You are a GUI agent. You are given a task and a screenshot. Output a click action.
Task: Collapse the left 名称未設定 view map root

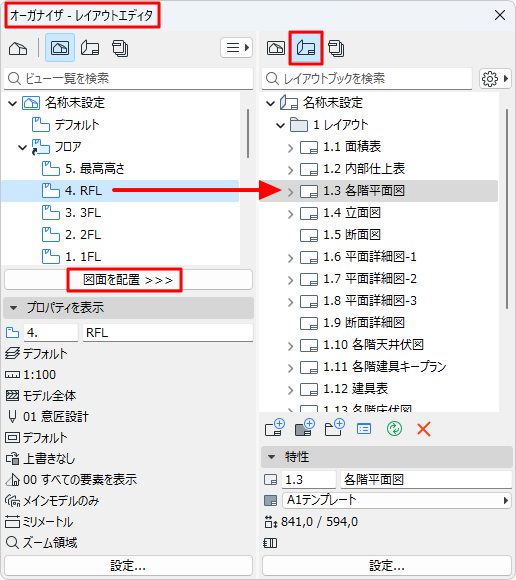(x=13, y=103)
